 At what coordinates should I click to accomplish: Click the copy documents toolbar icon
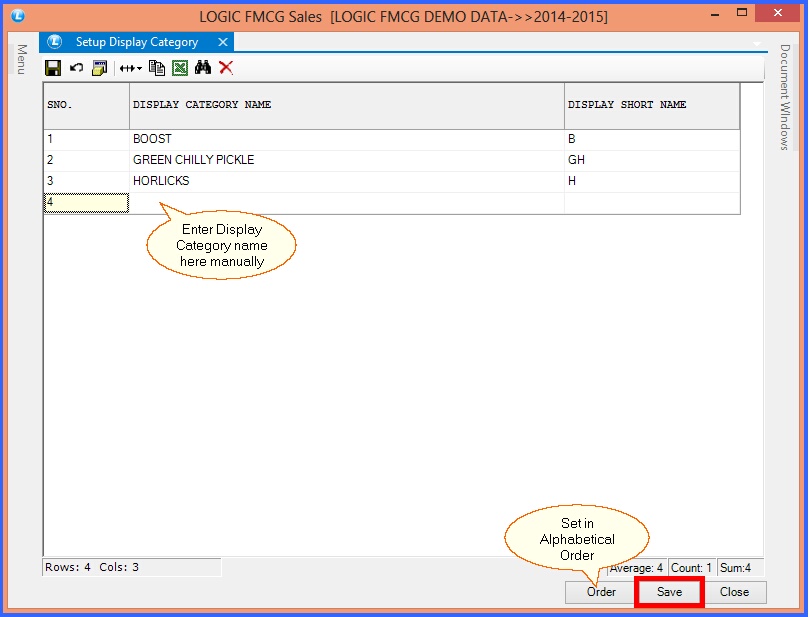point(157,68)
